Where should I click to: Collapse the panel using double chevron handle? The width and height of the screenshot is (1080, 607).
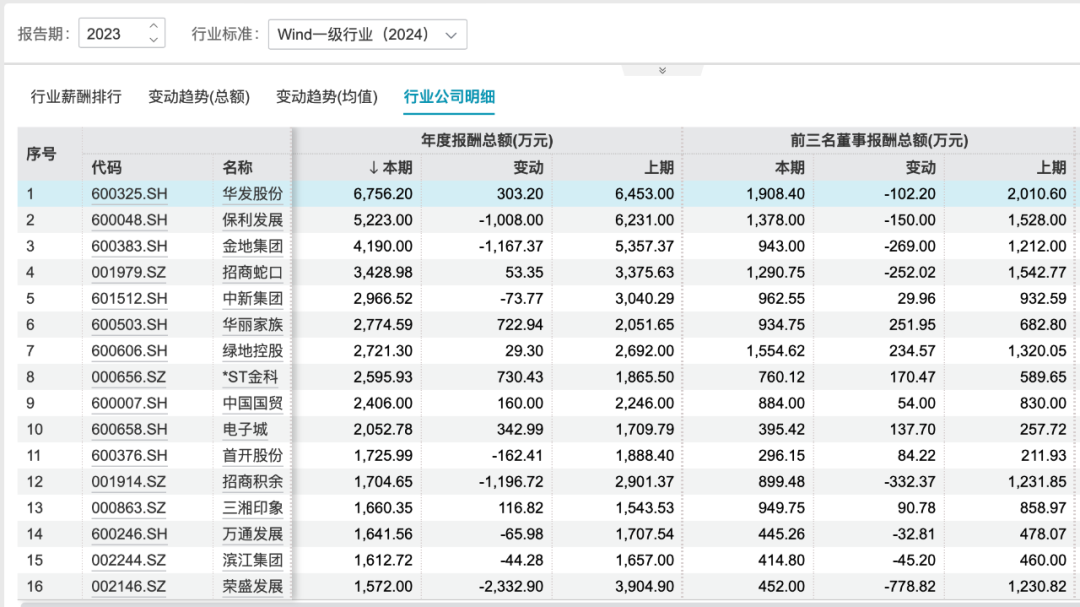click(x=662, y=70)
